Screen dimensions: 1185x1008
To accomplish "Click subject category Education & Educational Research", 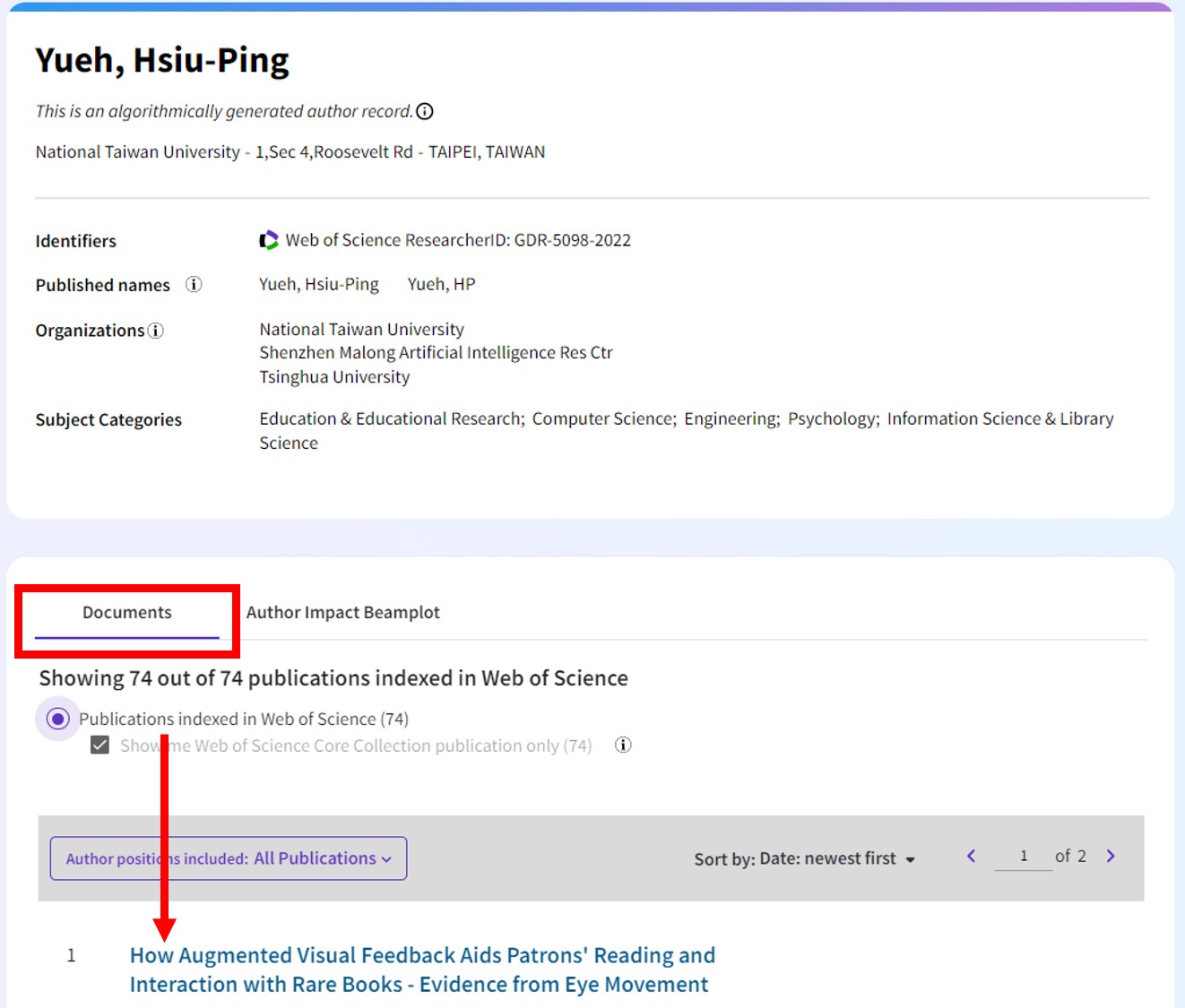I will point(392,418).
